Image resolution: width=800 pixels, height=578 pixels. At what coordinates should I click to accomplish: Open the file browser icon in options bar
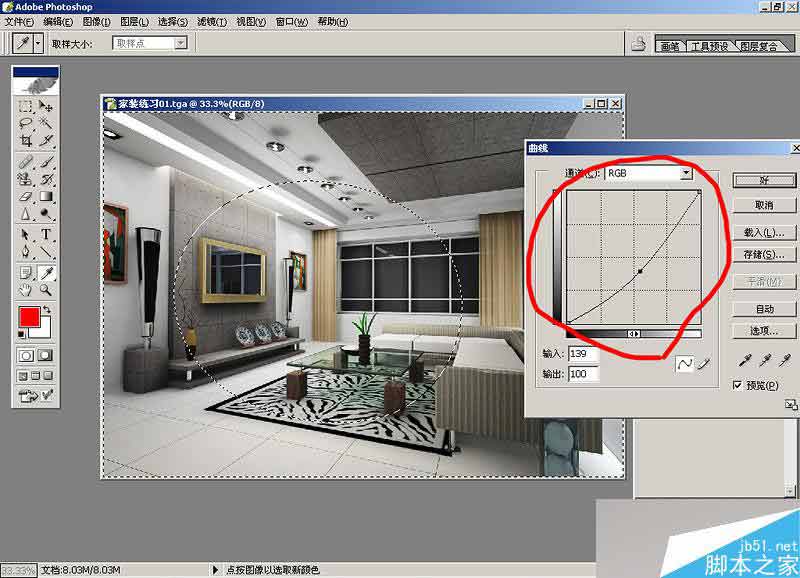tap(638, 44)
